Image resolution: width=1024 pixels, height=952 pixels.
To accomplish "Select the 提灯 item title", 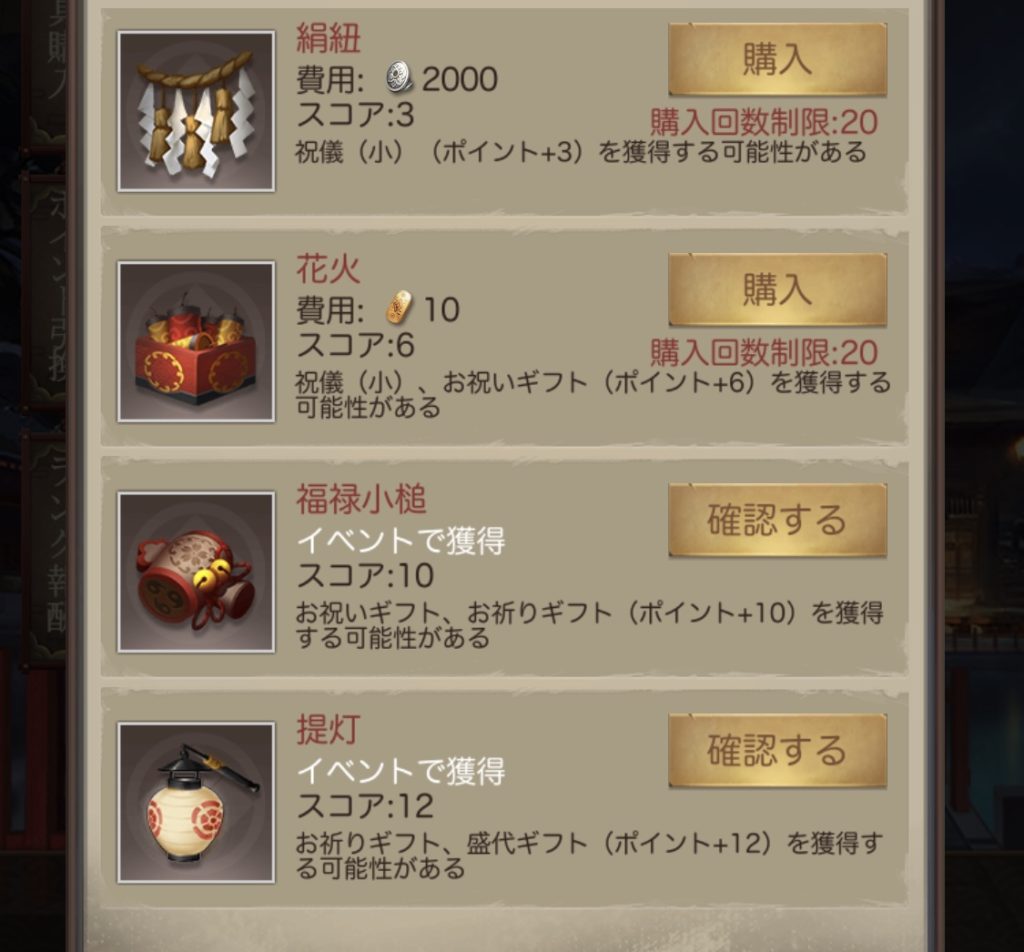I will [x=328, y=729].
